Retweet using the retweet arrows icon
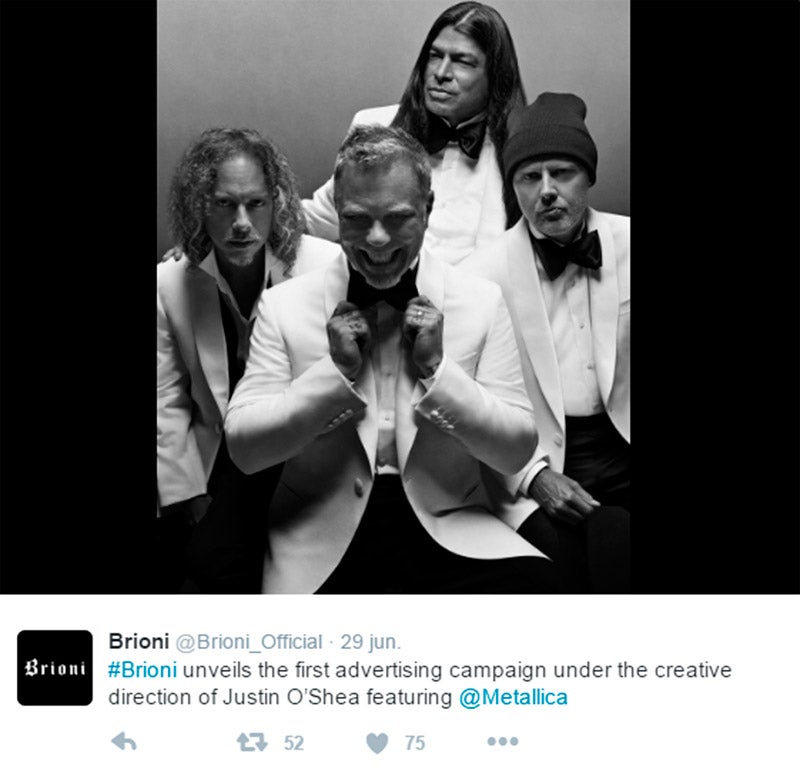This screenshot has height=777, width=800. pos(252,742)
